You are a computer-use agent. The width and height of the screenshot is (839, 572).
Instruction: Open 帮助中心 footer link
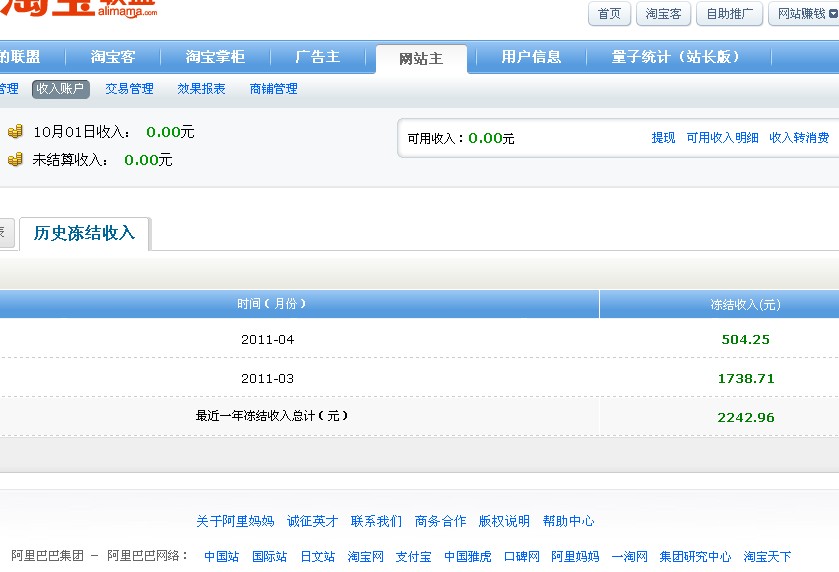pyautogui.click(x=568, y=521)
